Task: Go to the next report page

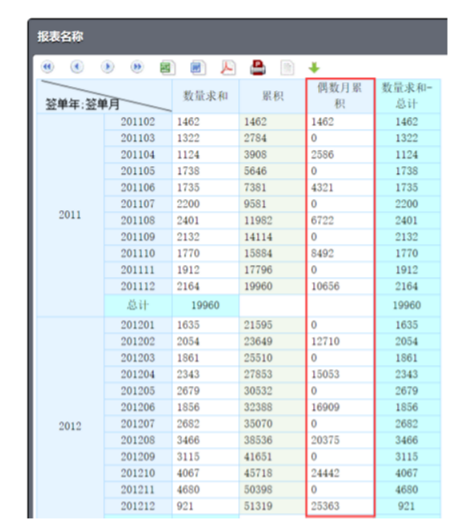Action: (107, 67)
